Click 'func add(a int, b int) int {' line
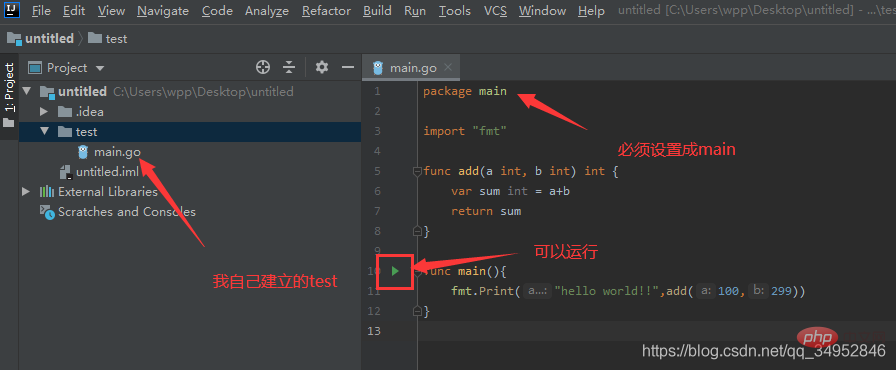The image size is (896, 370). point(520,171)
